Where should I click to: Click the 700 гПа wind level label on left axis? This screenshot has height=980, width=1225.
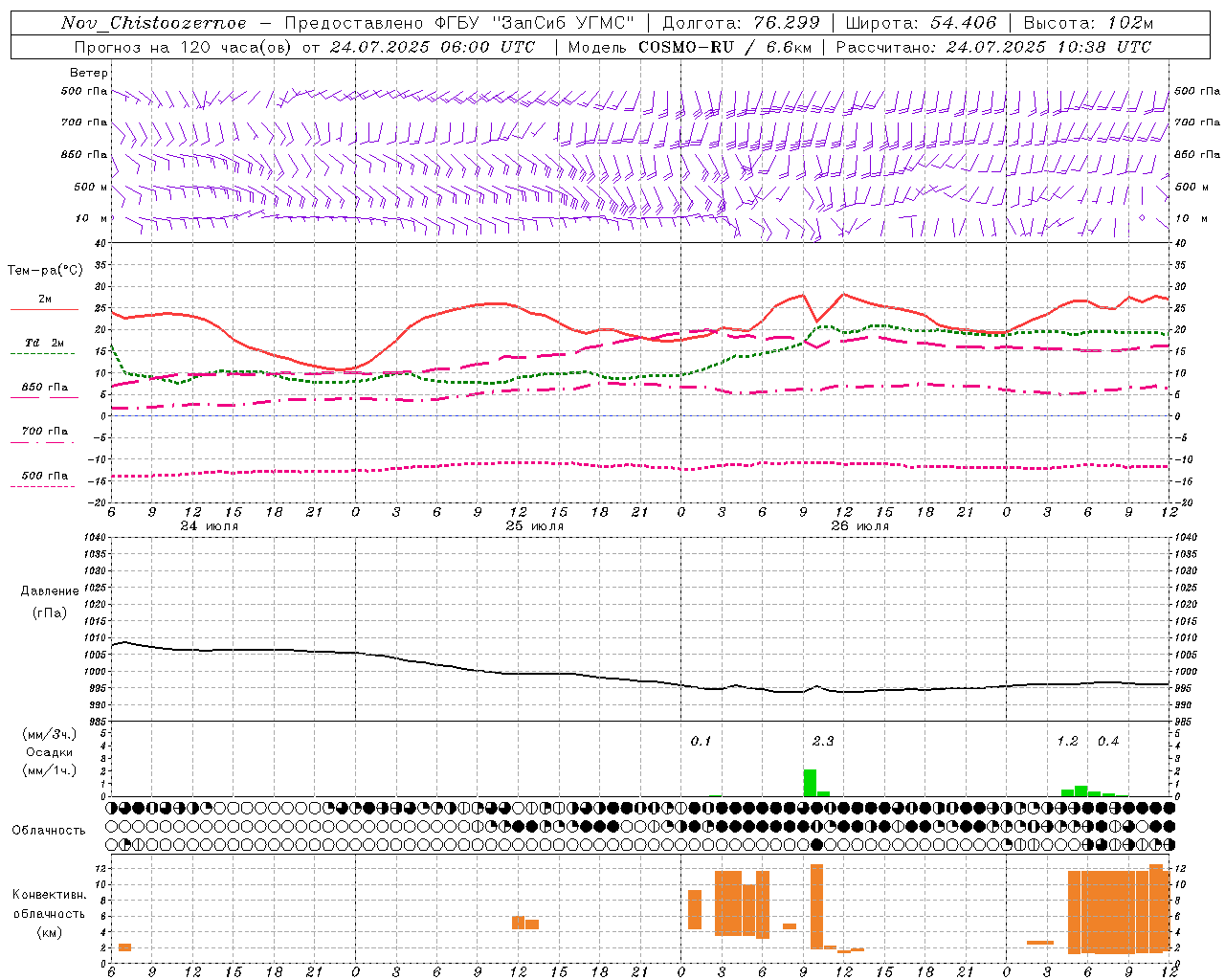(x=84, y=122)
